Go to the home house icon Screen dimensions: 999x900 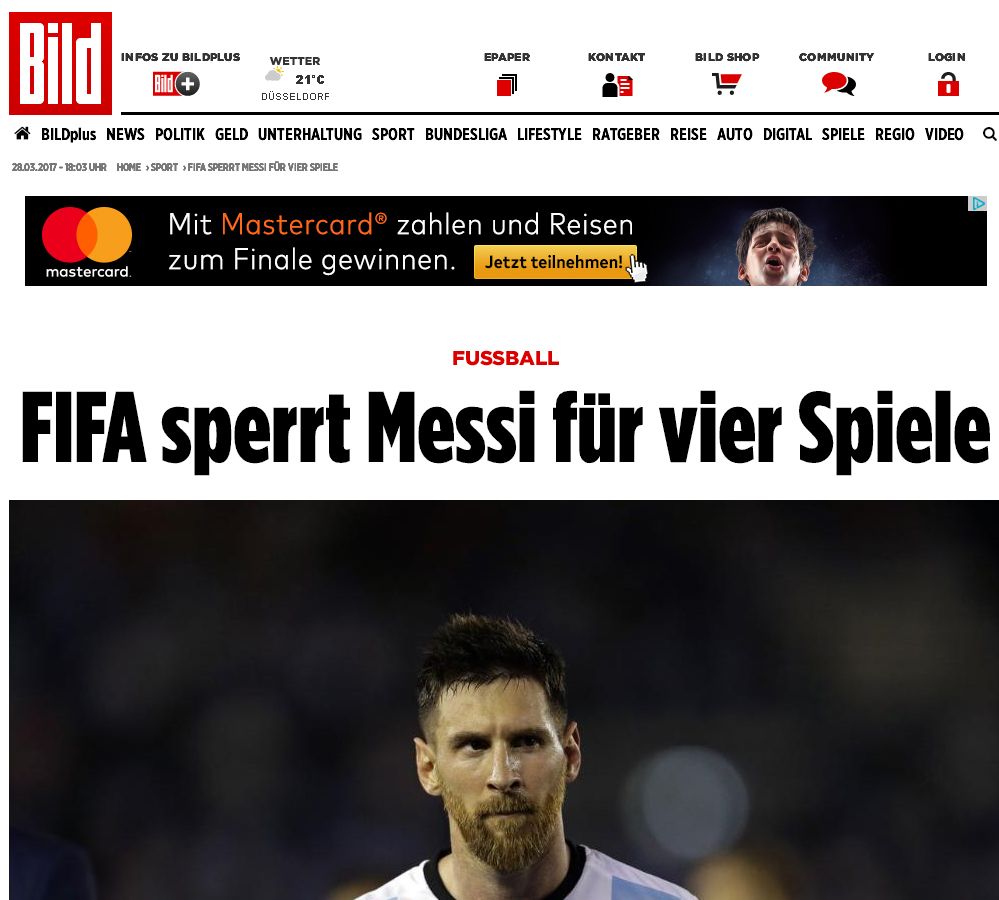tap(22, 134)
